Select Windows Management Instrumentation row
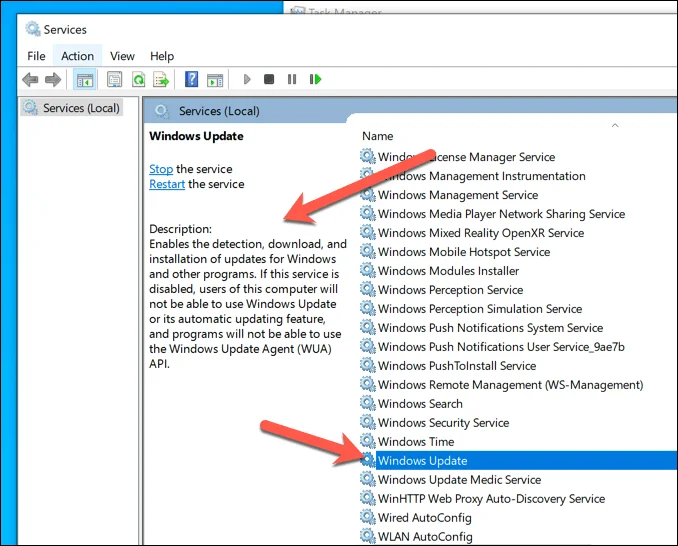678x546 pixels. click(473, 176)
